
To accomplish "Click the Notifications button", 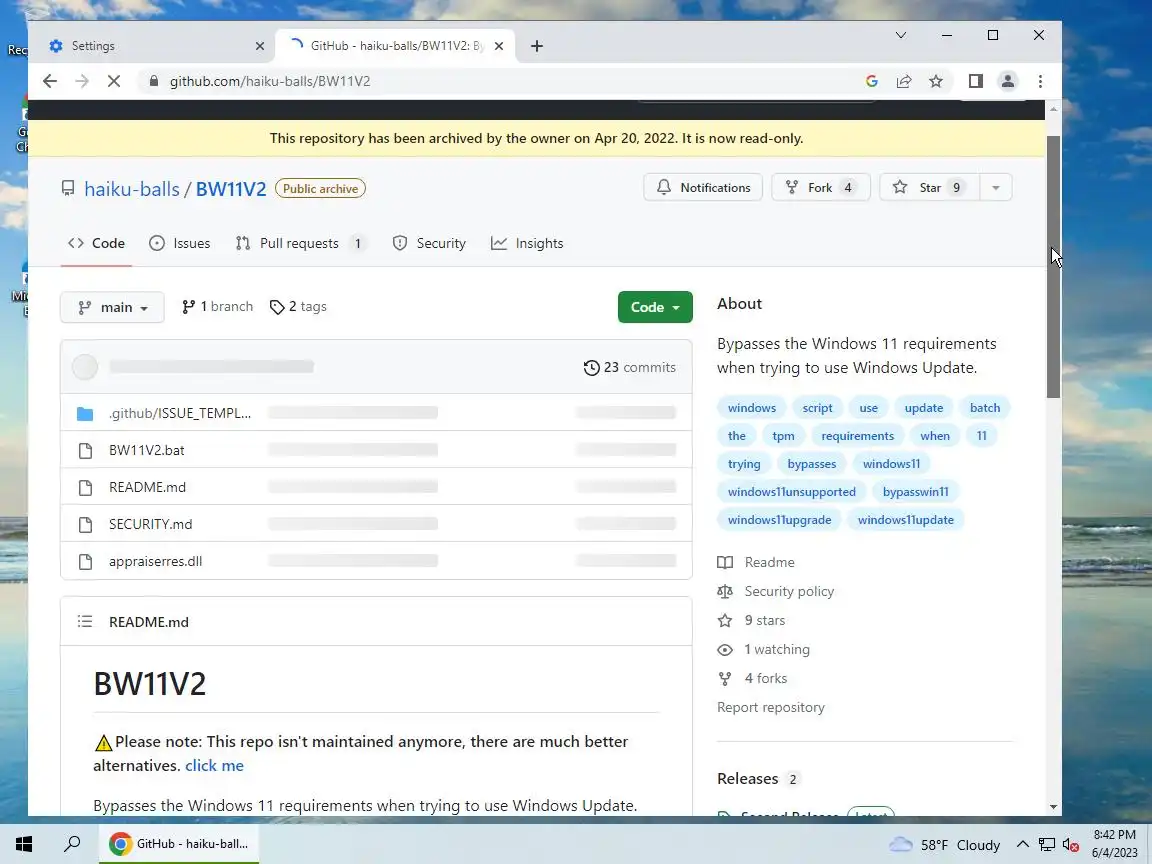I will click(703, 187).
